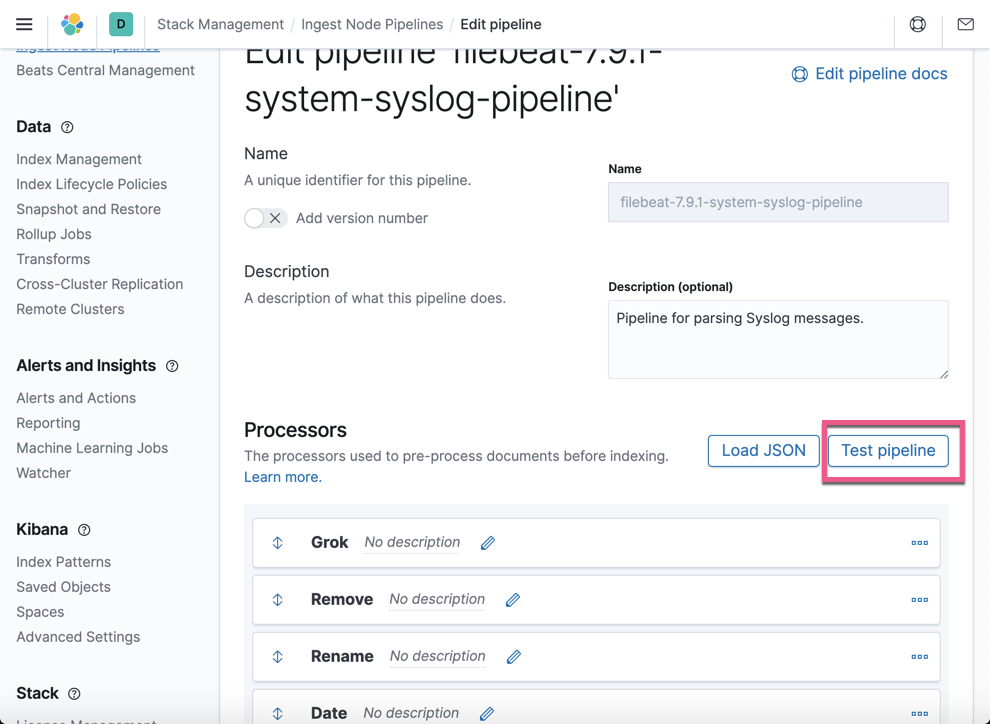Open Advanced Settings in sidebar
The image size is (990, 724).
[78, 637]
